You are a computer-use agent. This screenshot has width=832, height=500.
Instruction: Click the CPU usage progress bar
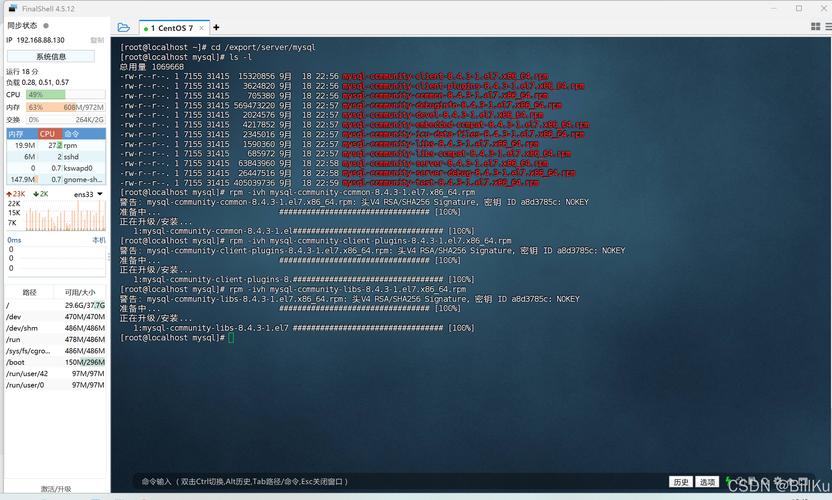pos(65,94)
